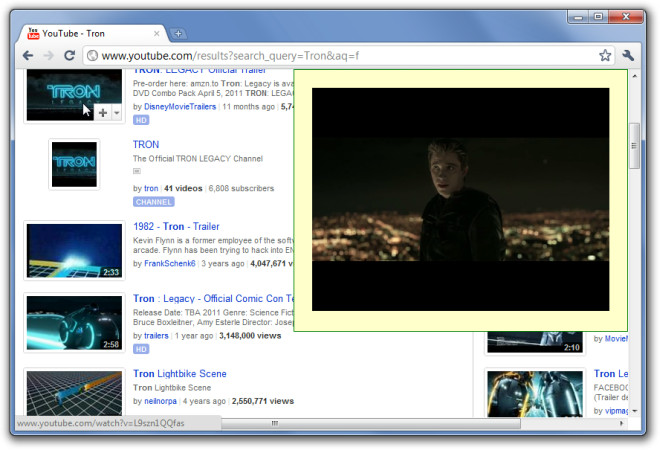
Task: Open a new tab with the plus button
Action: [x=178, y=33]
